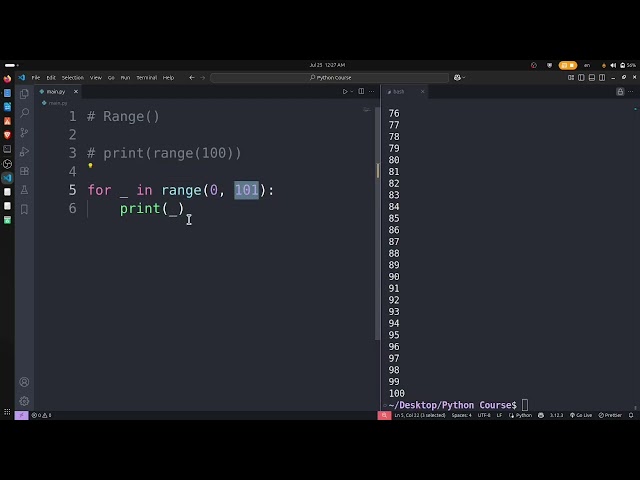Click the Prettier status item

610,415
